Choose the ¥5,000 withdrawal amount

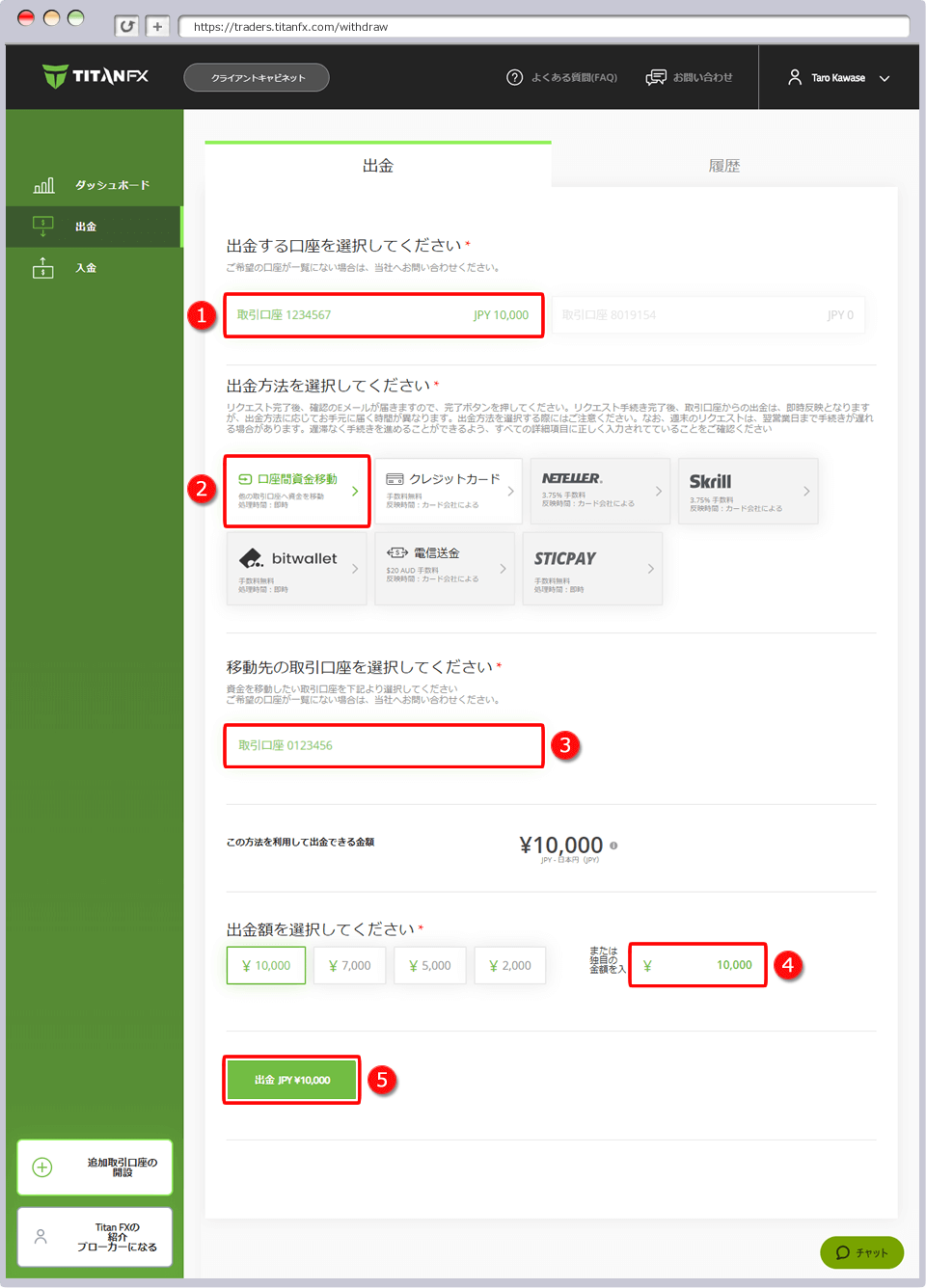(429, 964)
